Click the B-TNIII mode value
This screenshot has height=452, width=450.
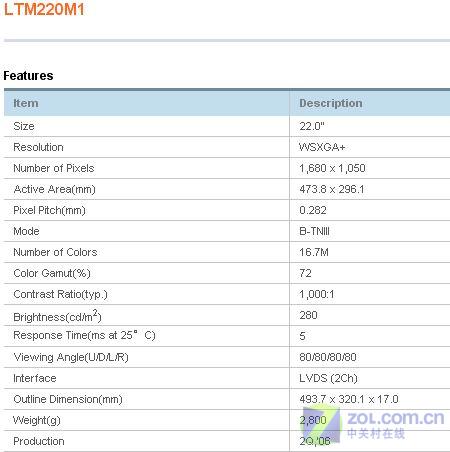[x=314, y=231]
